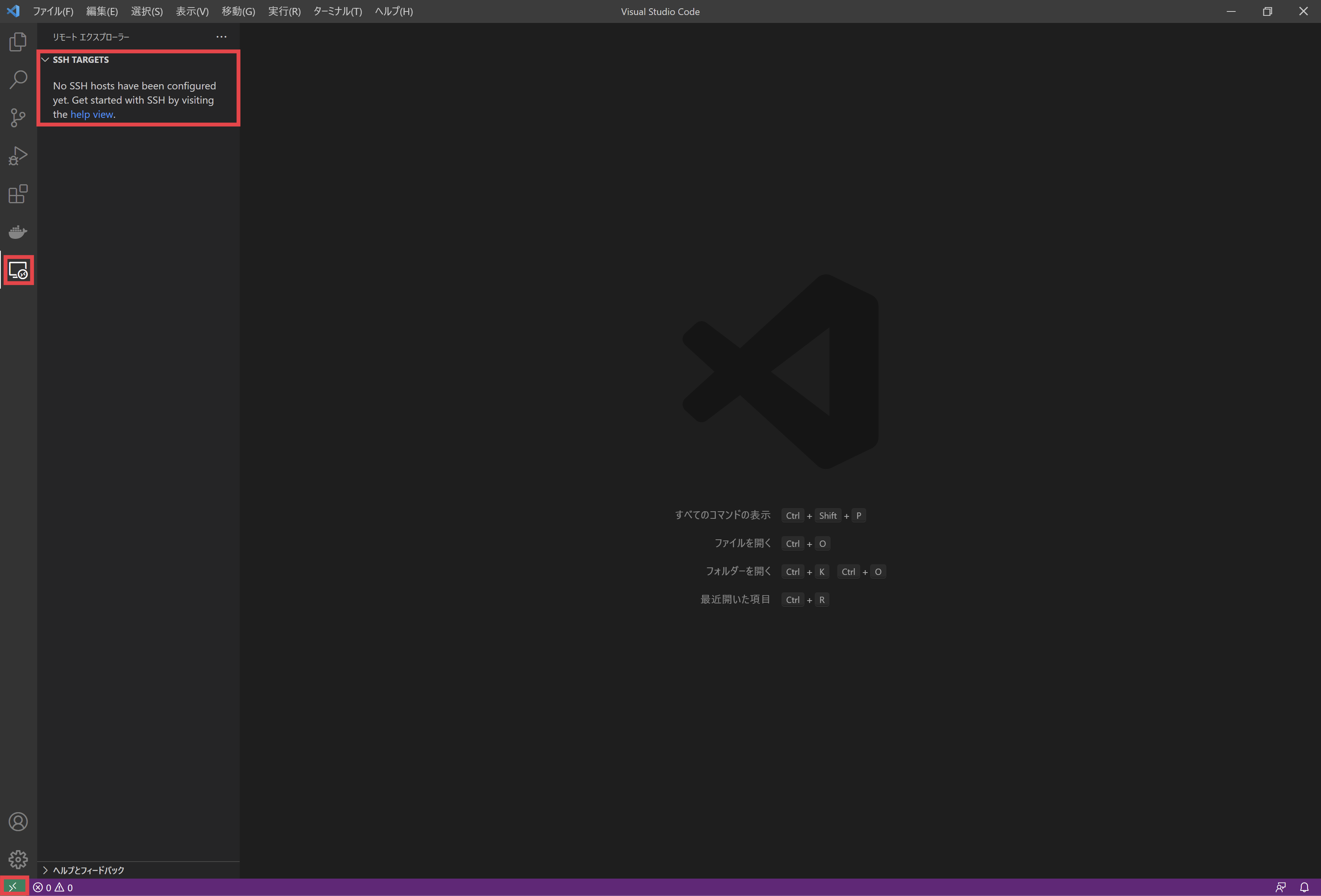1321x896 pixels.
Task: Open the Remote Explorer icon
Action: coord(18,270)
